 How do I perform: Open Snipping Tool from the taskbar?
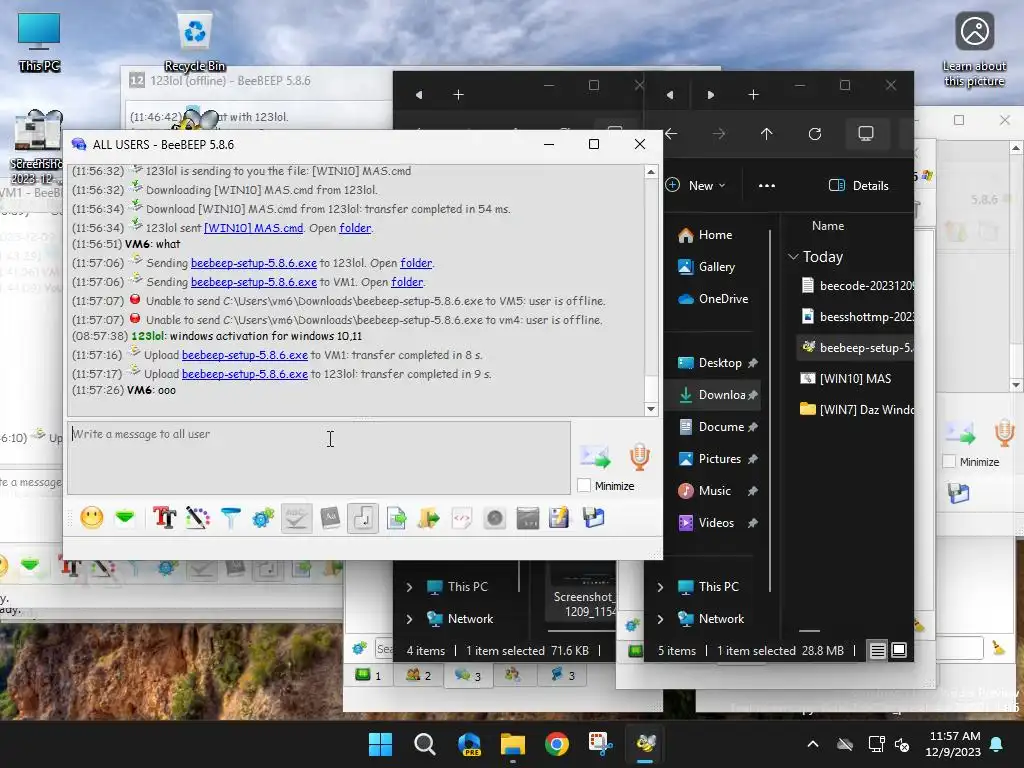click(x=601, y=744)
